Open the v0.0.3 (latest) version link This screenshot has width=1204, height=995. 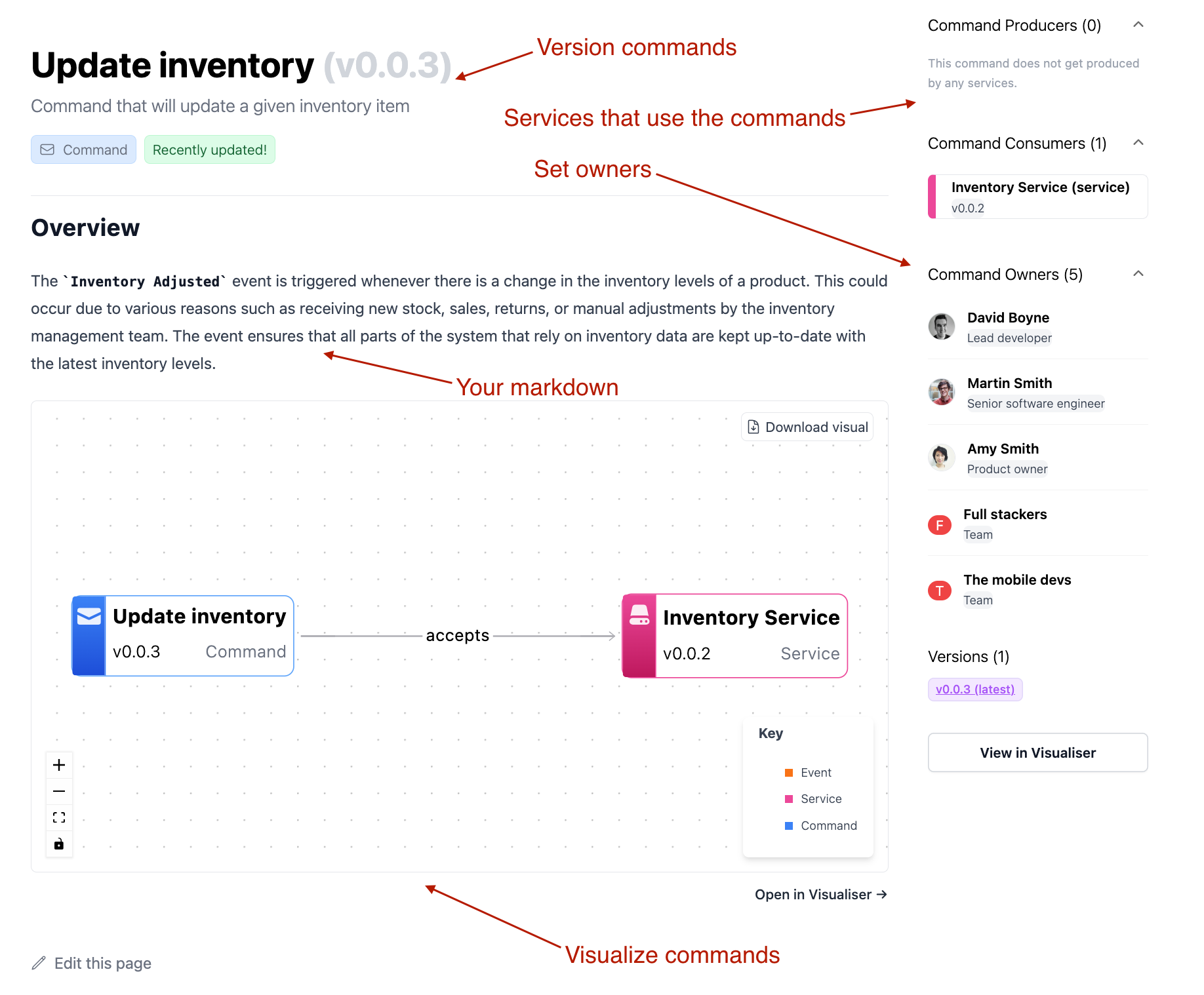pyautogui.click(x=975, y=690)
